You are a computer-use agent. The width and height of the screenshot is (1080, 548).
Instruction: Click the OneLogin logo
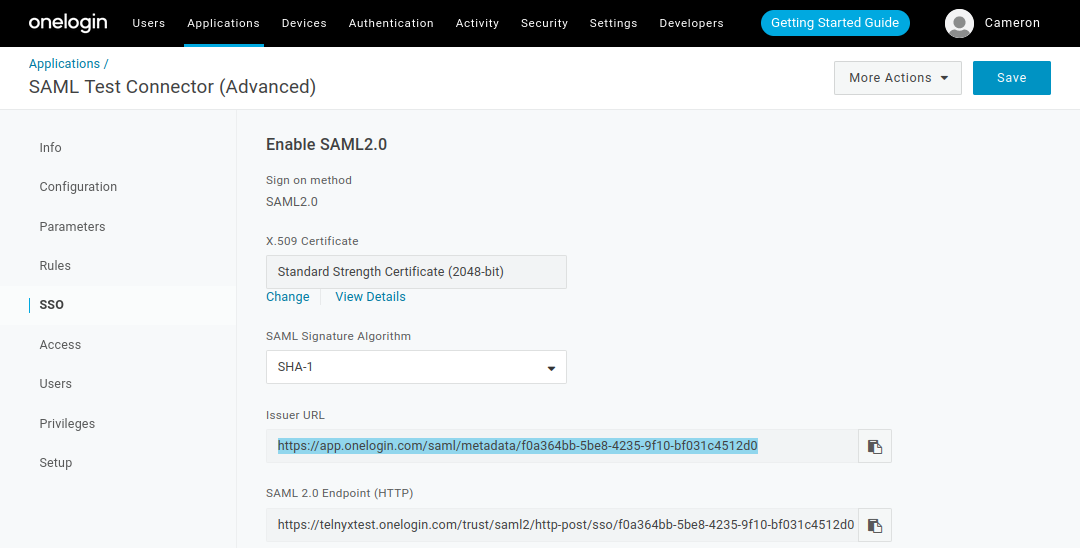click(68, 23)
